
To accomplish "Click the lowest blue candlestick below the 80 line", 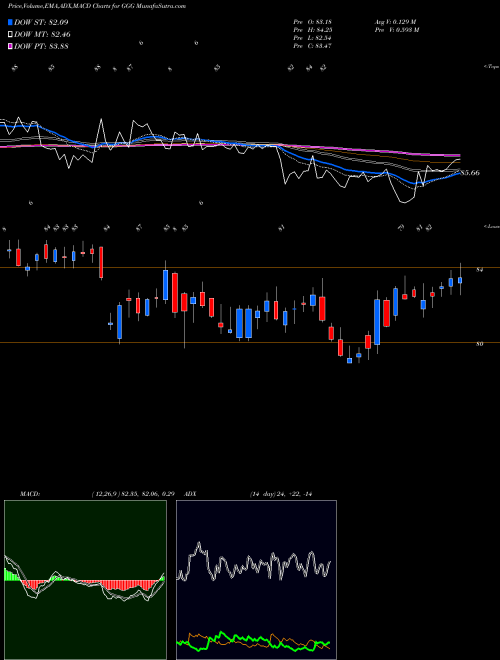I will coord(349,361).
